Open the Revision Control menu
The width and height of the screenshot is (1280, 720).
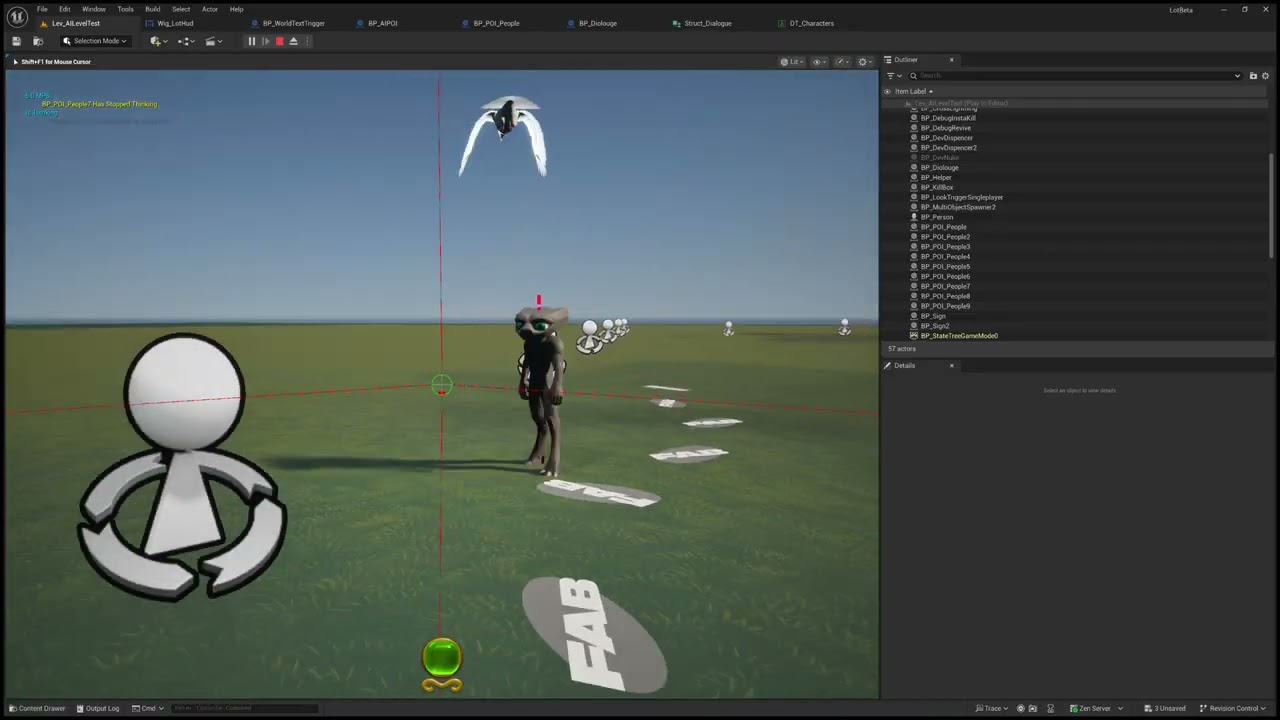(x=1235, y=708)
